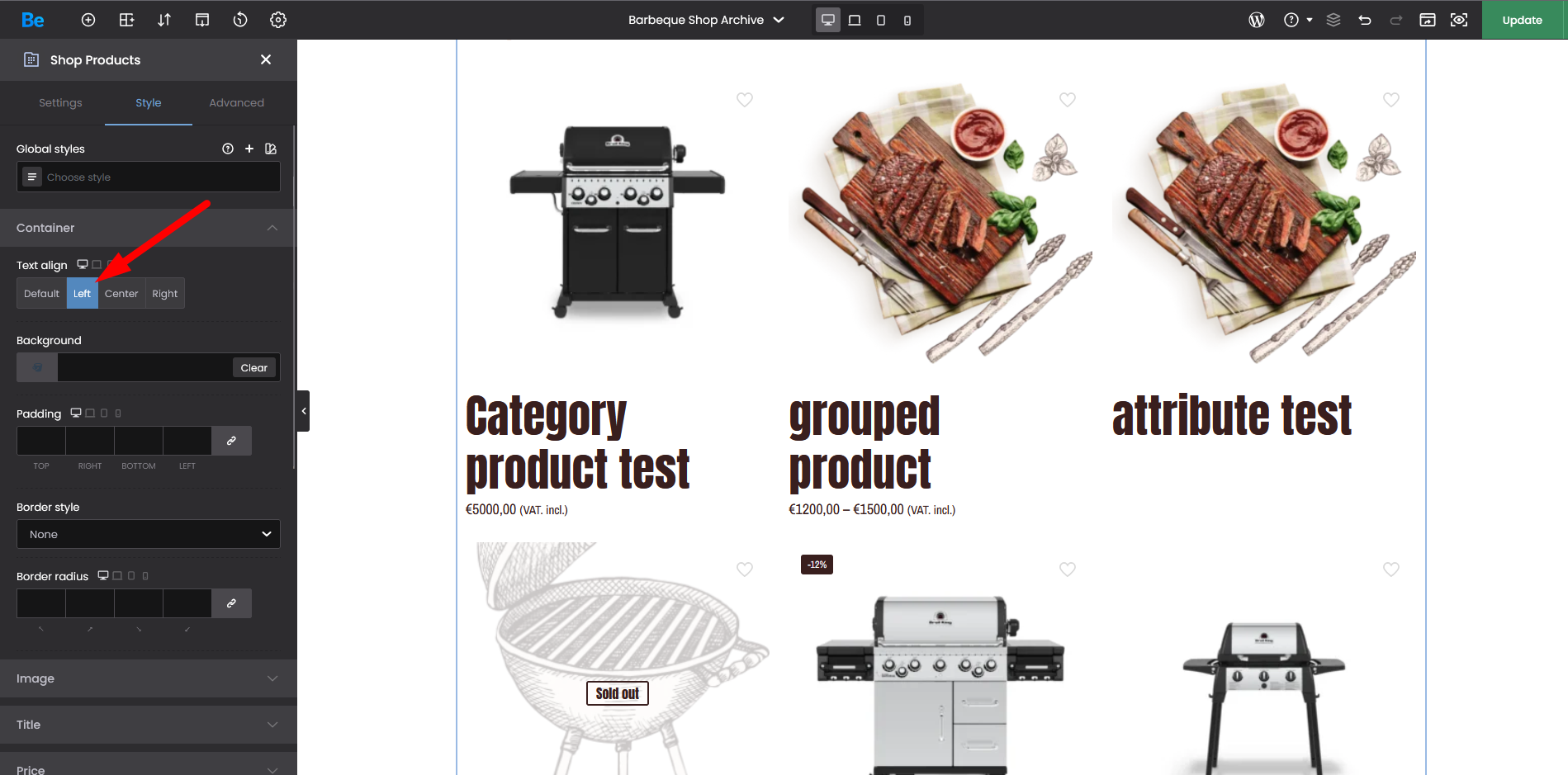Toggle linked padding values chain icon
Image resolution: width=1568 pixels, height=775 pixels.
[x=231, y=441]
